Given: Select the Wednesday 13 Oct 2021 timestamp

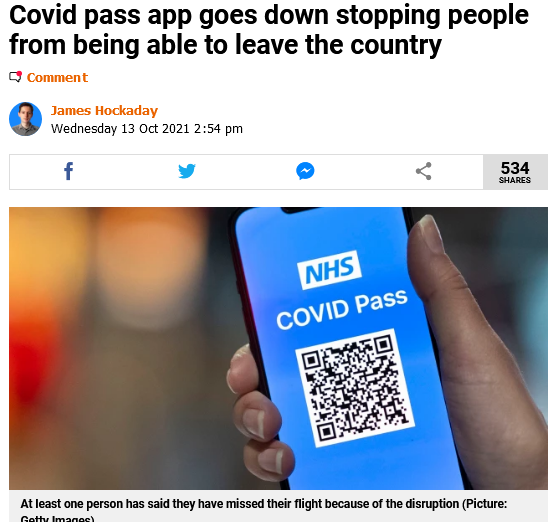Looking at the screenshot, I should click(x=147, y=129).
